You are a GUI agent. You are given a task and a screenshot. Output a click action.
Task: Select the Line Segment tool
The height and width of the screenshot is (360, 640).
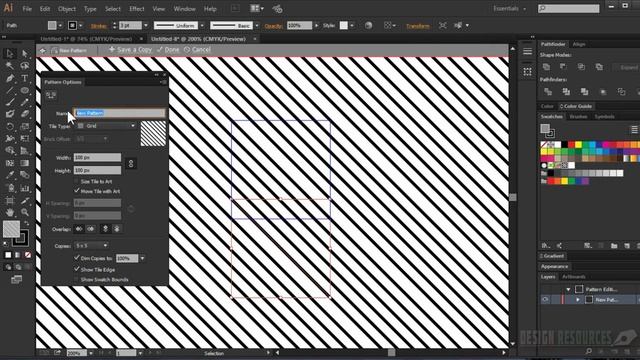[10, 90]
